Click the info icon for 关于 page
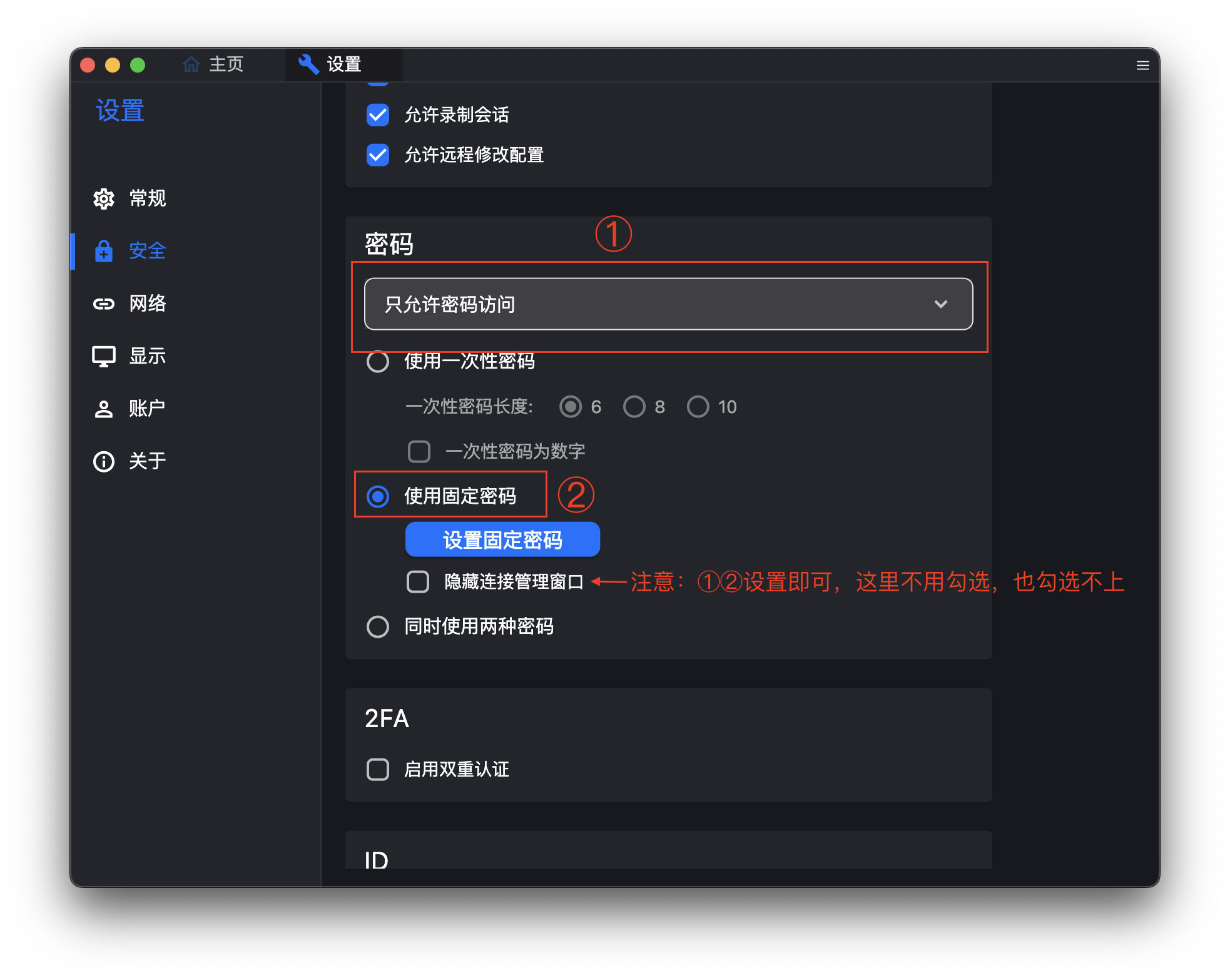 tap(104, 461)
